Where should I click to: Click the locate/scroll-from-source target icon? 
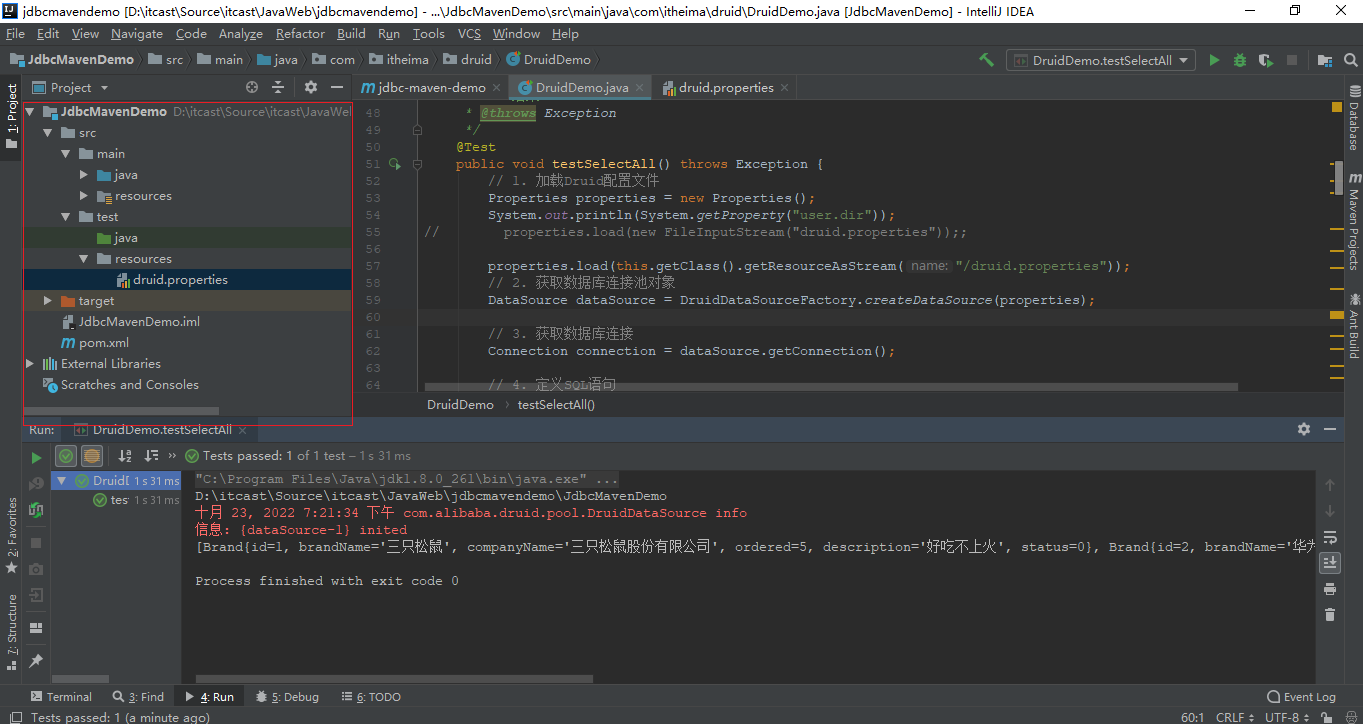[x=252, y=88]
